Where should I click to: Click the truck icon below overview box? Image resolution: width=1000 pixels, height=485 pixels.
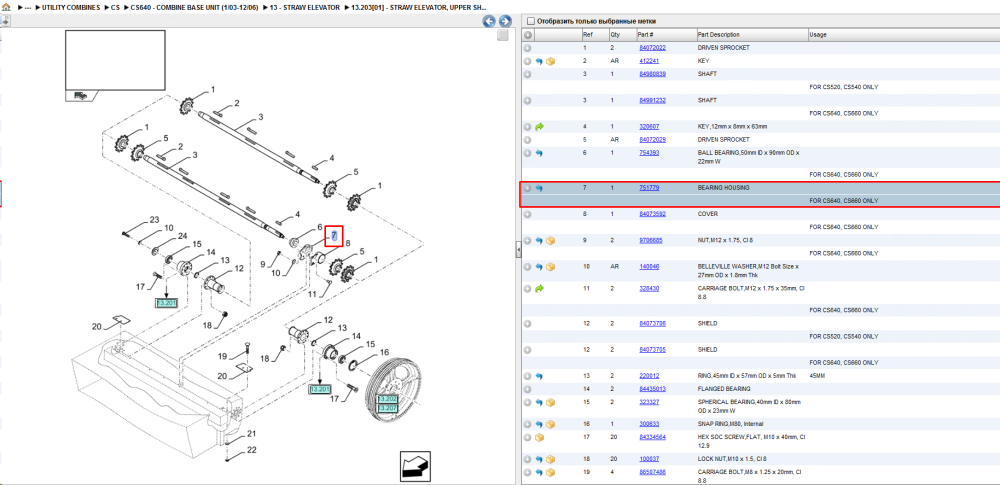[x=80, y=95]
